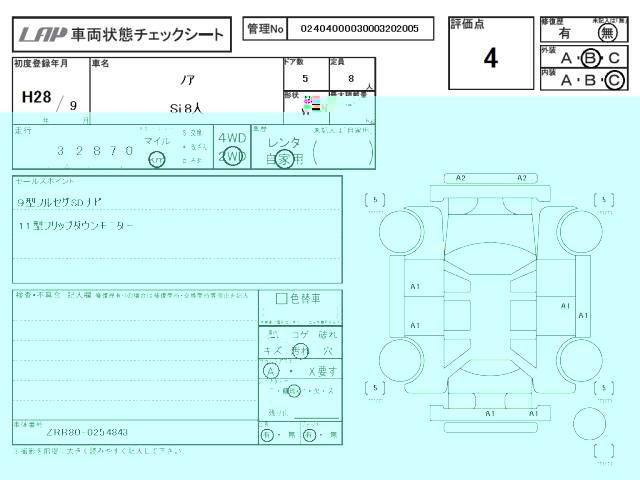
Task: Click the circled 汚れ stain marker
Action: click(x=299, y=350)
